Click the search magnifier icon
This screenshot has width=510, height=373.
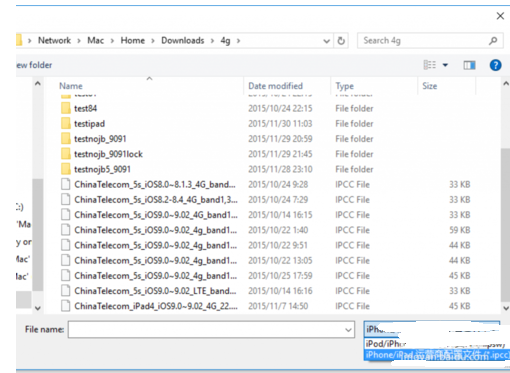(493, 41)
